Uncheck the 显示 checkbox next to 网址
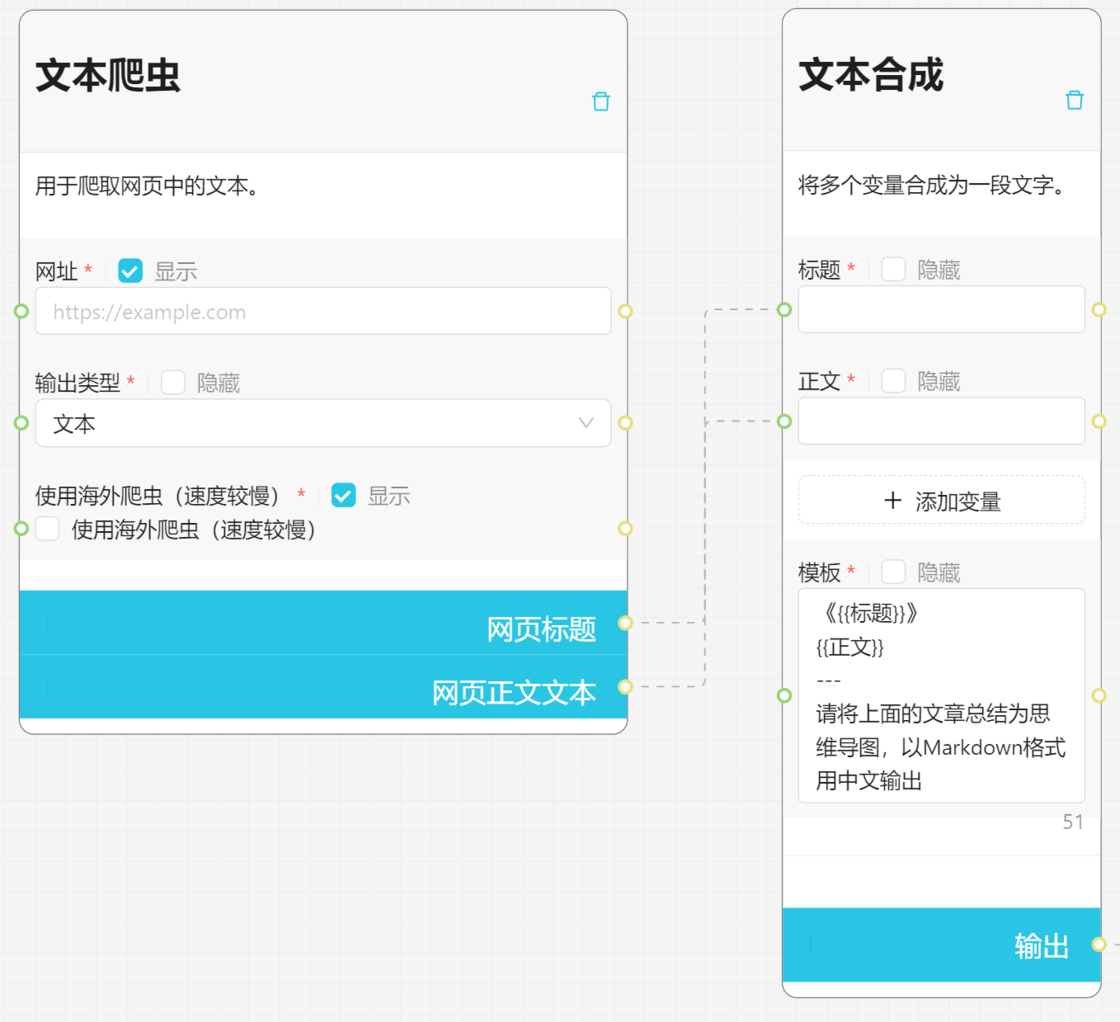1120x1022 pixels. pyautogui.click(x=130, y=271)
